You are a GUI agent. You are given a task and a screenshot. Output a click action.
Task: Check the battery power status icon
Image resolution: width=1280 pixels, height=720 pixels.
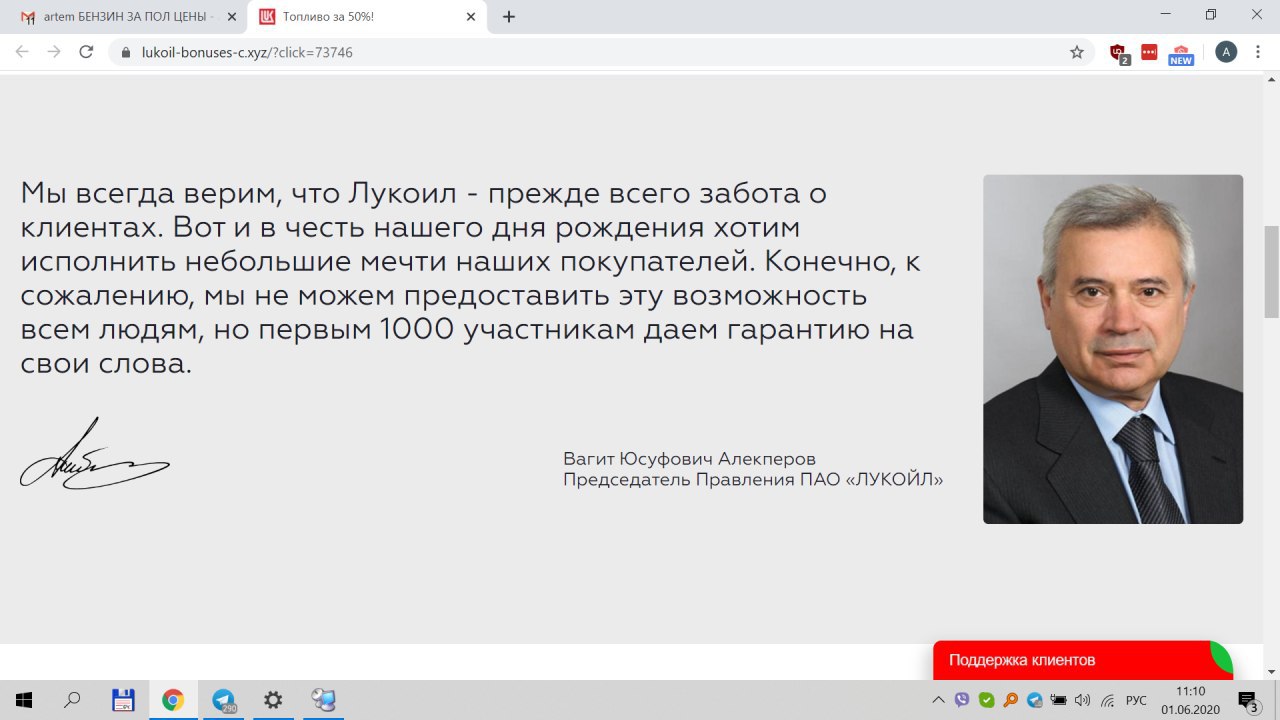pyautogui.click(x=1059, y=700)
